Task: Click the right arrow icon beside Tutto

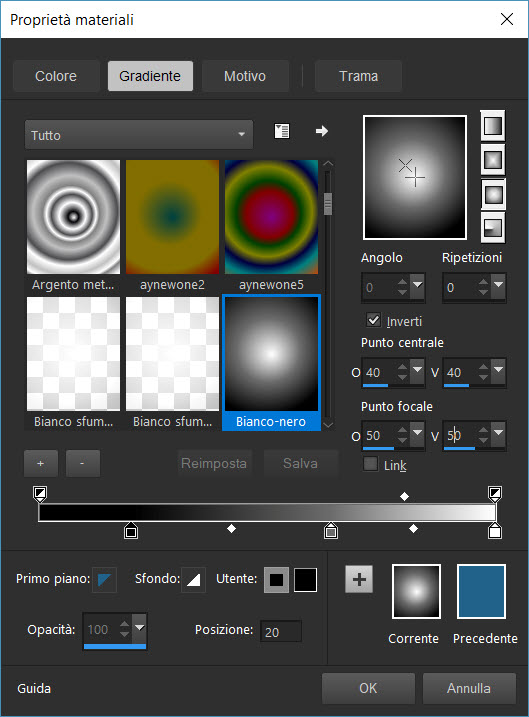Action: tap(322, 131)
